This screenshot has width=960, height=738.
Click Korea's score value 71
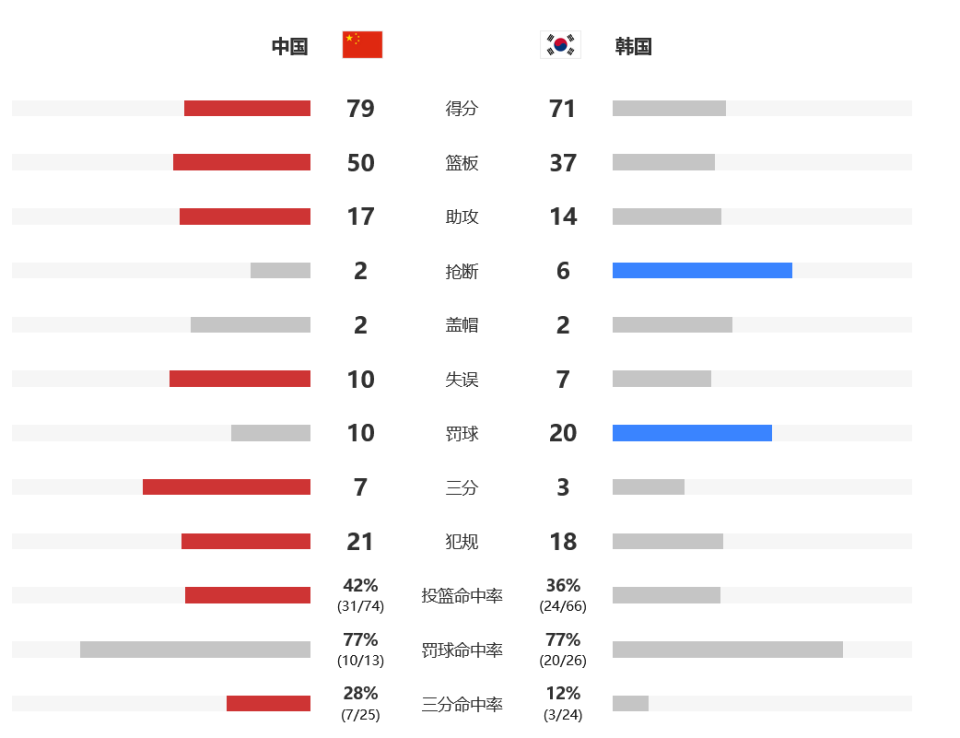[562, 108]
